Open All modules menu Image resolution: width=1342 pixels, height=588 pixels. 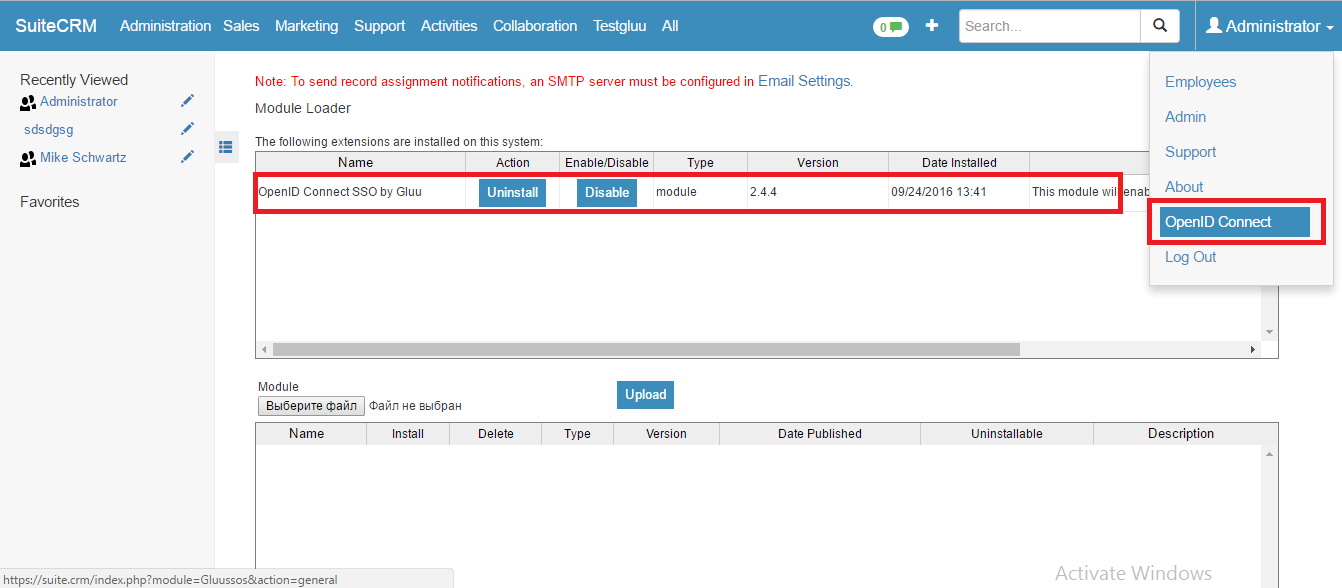point(670,26)
